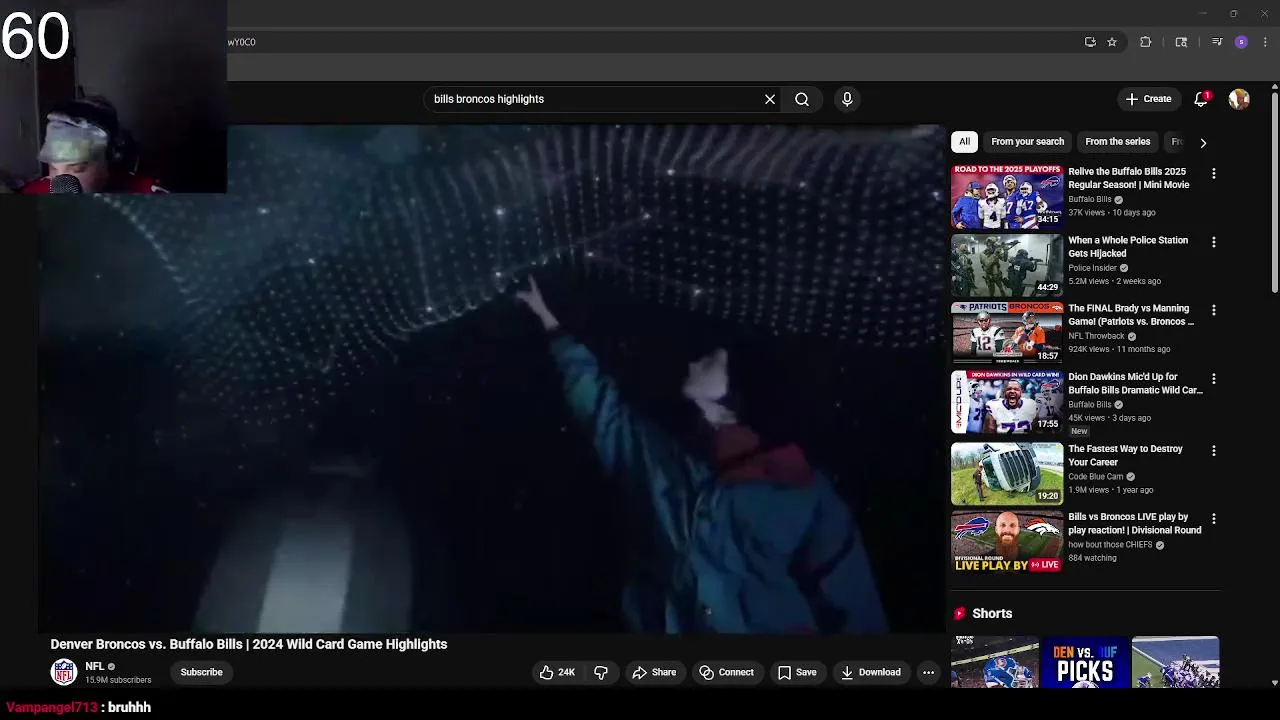Click 'Code Blue Cam' channel name
Image resolution: width=1280 pixels, height=720 pixels.
(1096, 477)
